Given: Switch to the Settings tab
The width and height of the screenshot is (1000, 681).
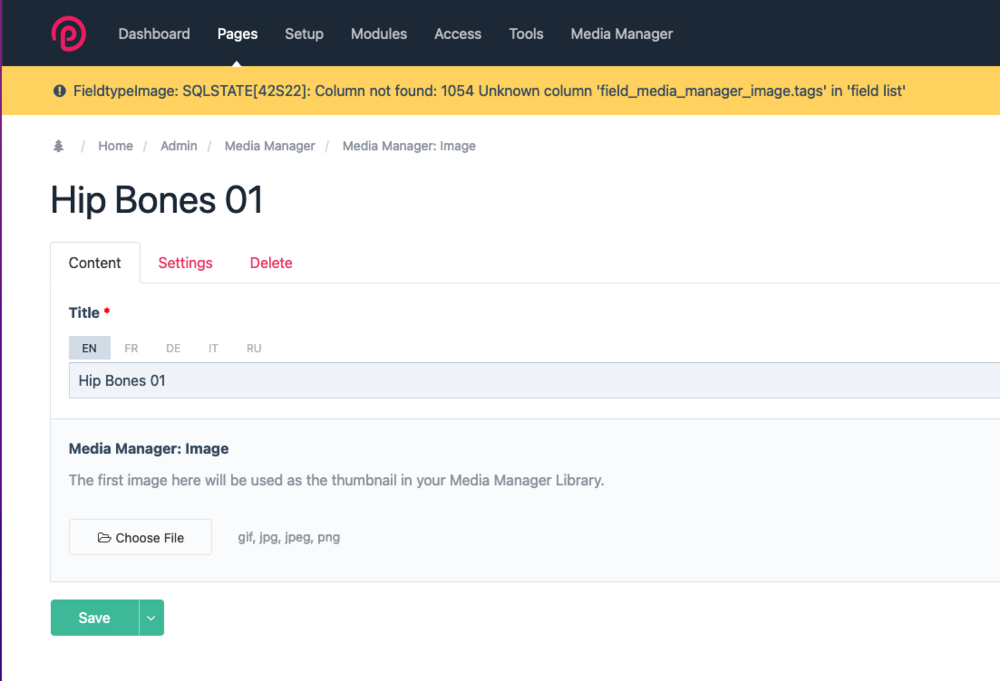Looking at the screenshot, I should [x=185, y=263].
